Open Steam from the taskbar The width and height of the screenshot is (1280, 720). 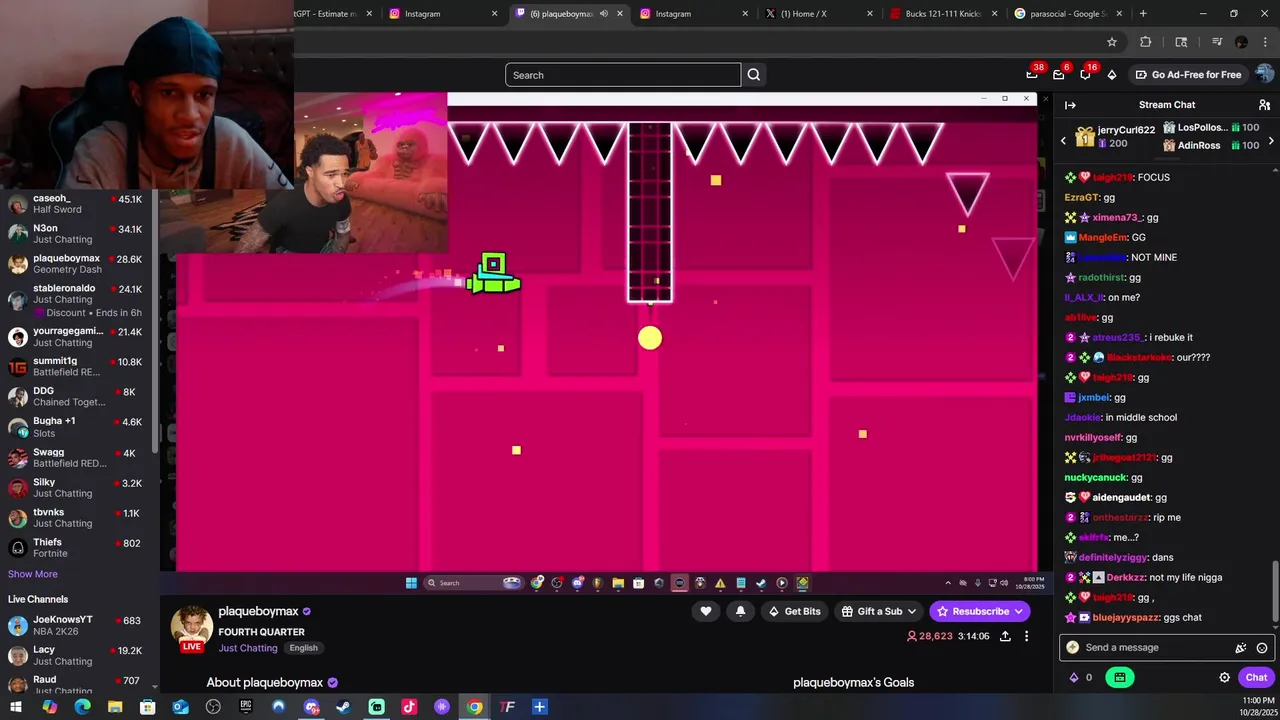click(x=343, y=707)
